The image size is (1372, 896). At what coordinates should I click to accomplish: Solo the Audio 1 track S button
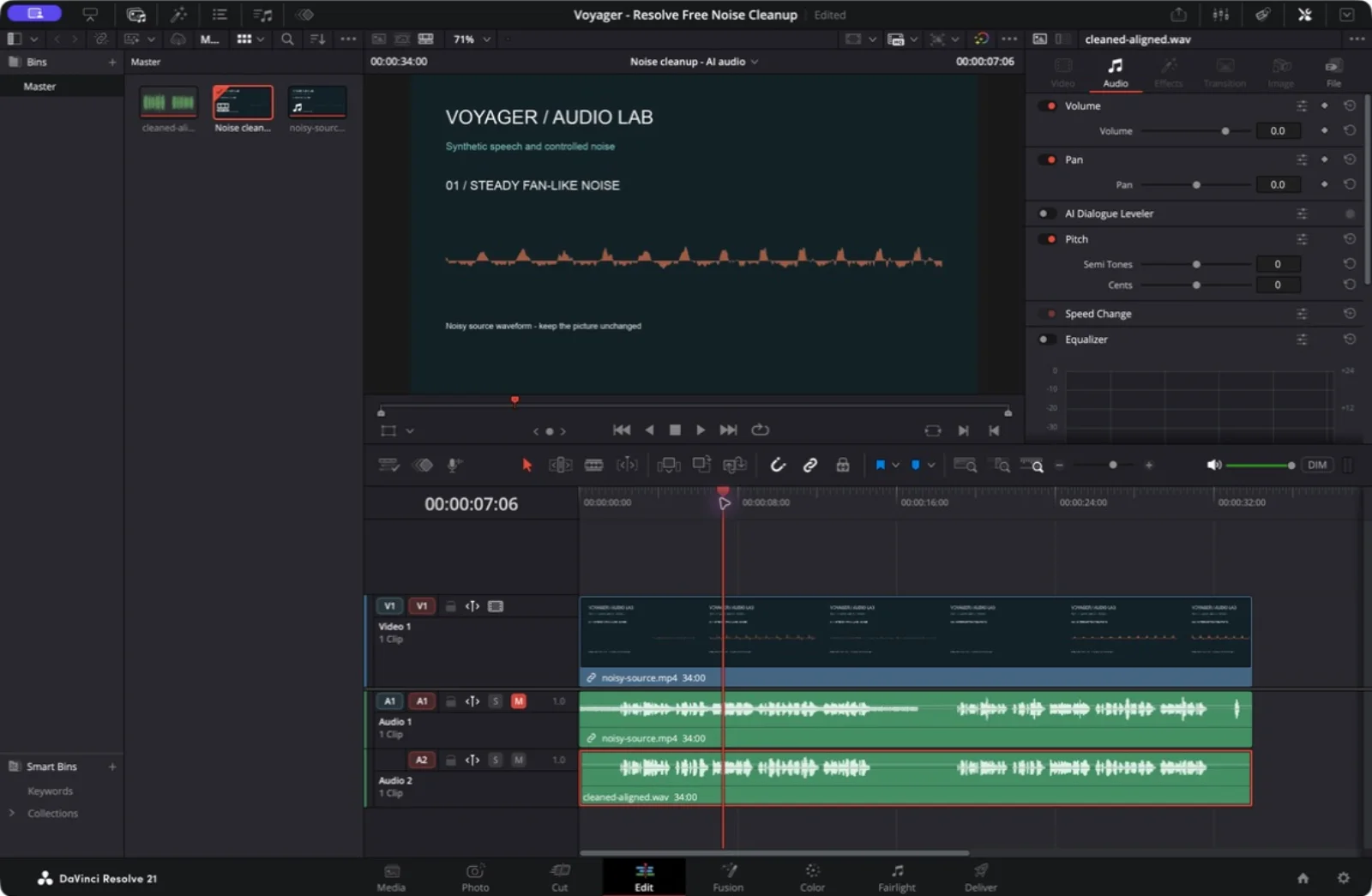pos(495,701)
